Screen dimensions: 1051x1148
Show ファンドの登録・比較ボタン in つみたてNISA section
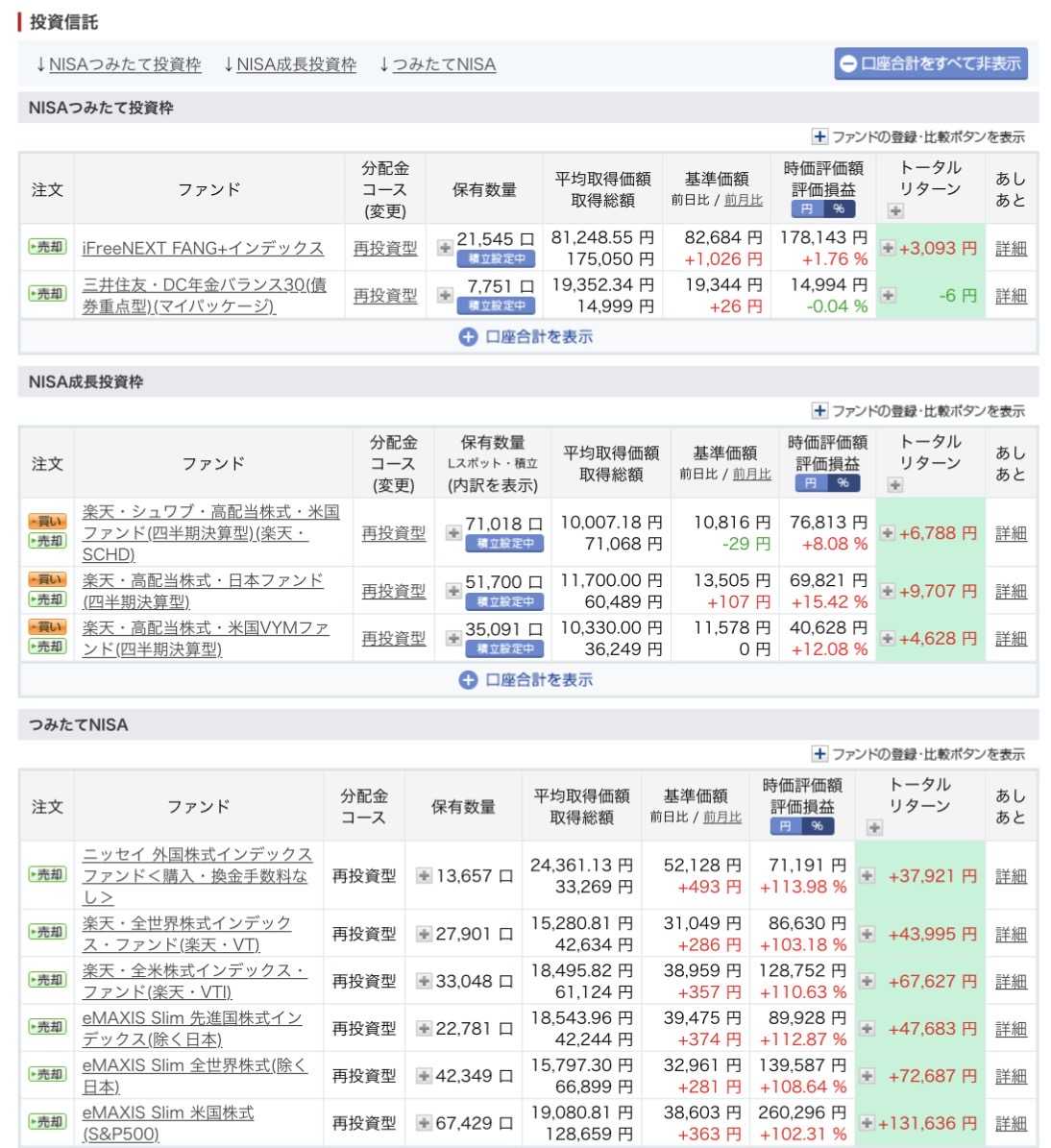click(918, 754)
